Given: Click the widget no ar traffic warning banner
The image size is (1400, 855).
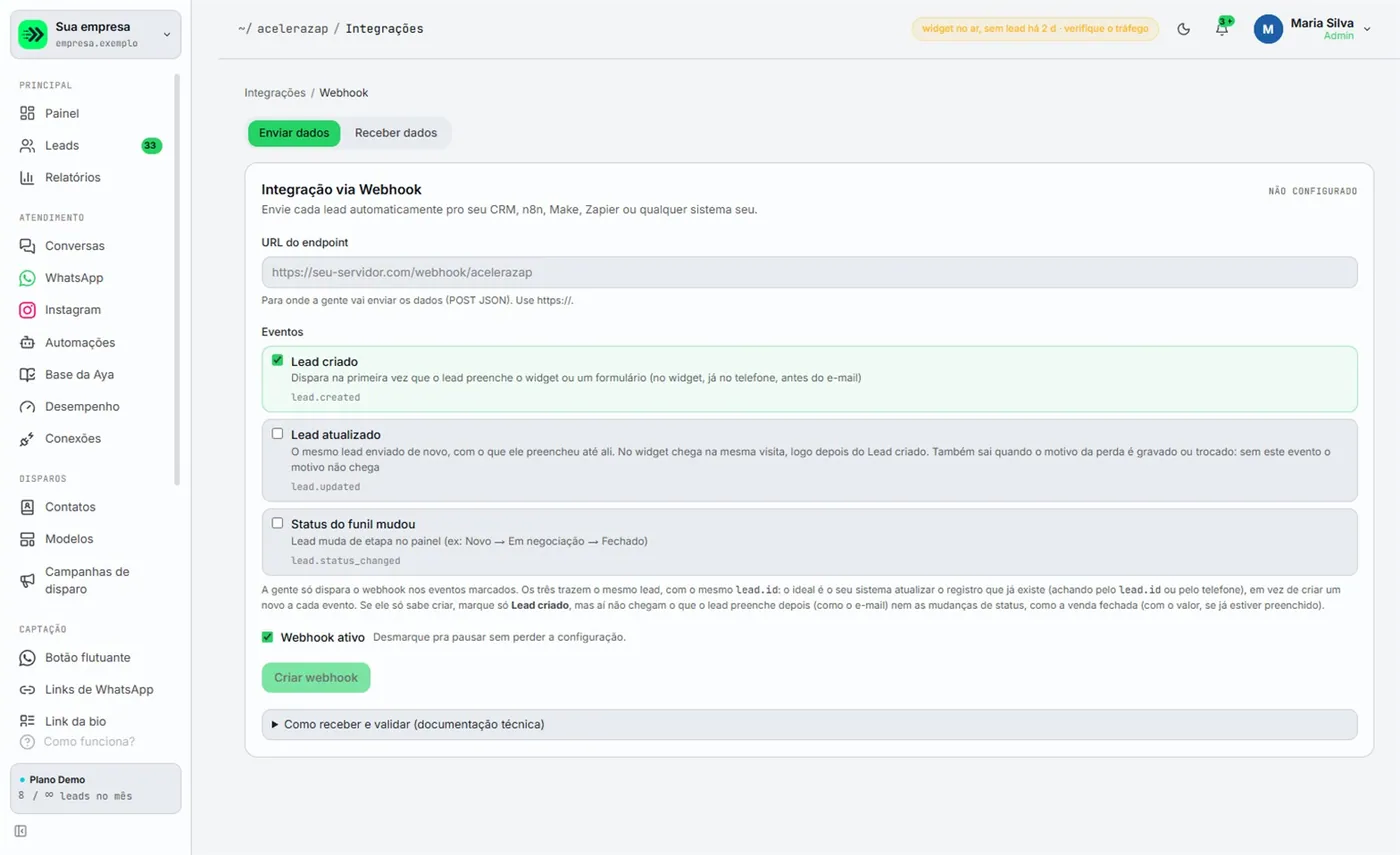Looking at the screenshot, I should 1035,29.
